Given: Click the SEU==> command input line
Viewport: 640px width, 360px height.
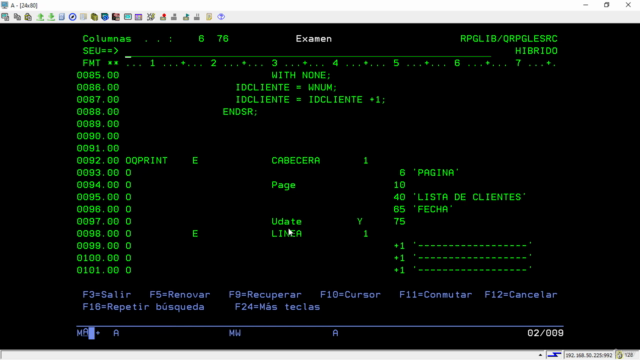Looking at the screenshot, I should tap(308, 52).
